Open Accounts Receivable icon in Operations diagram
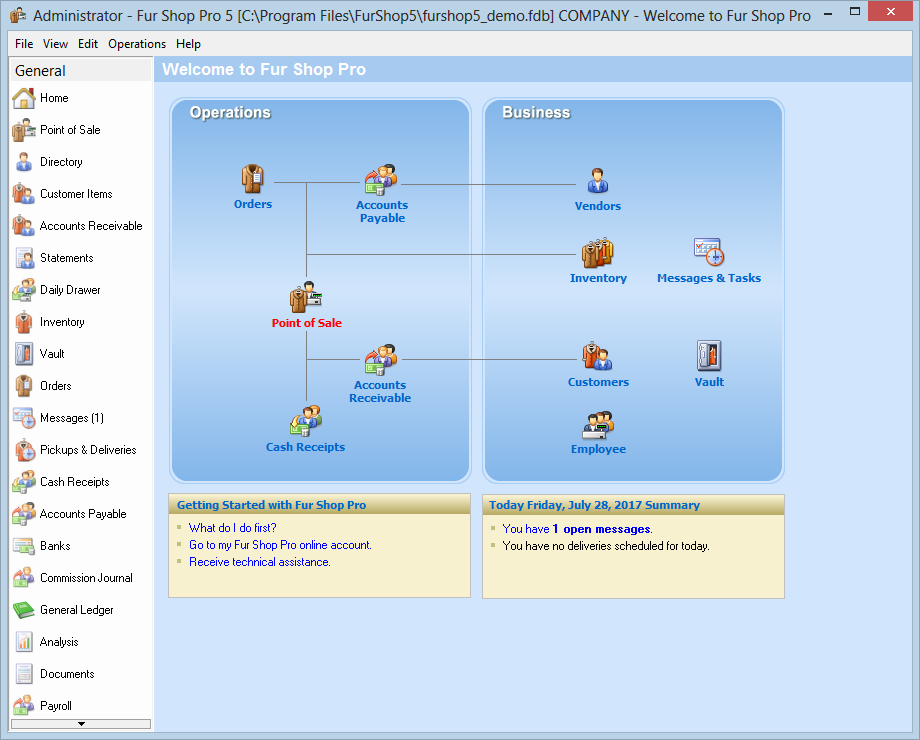 (x=380, y=360)
